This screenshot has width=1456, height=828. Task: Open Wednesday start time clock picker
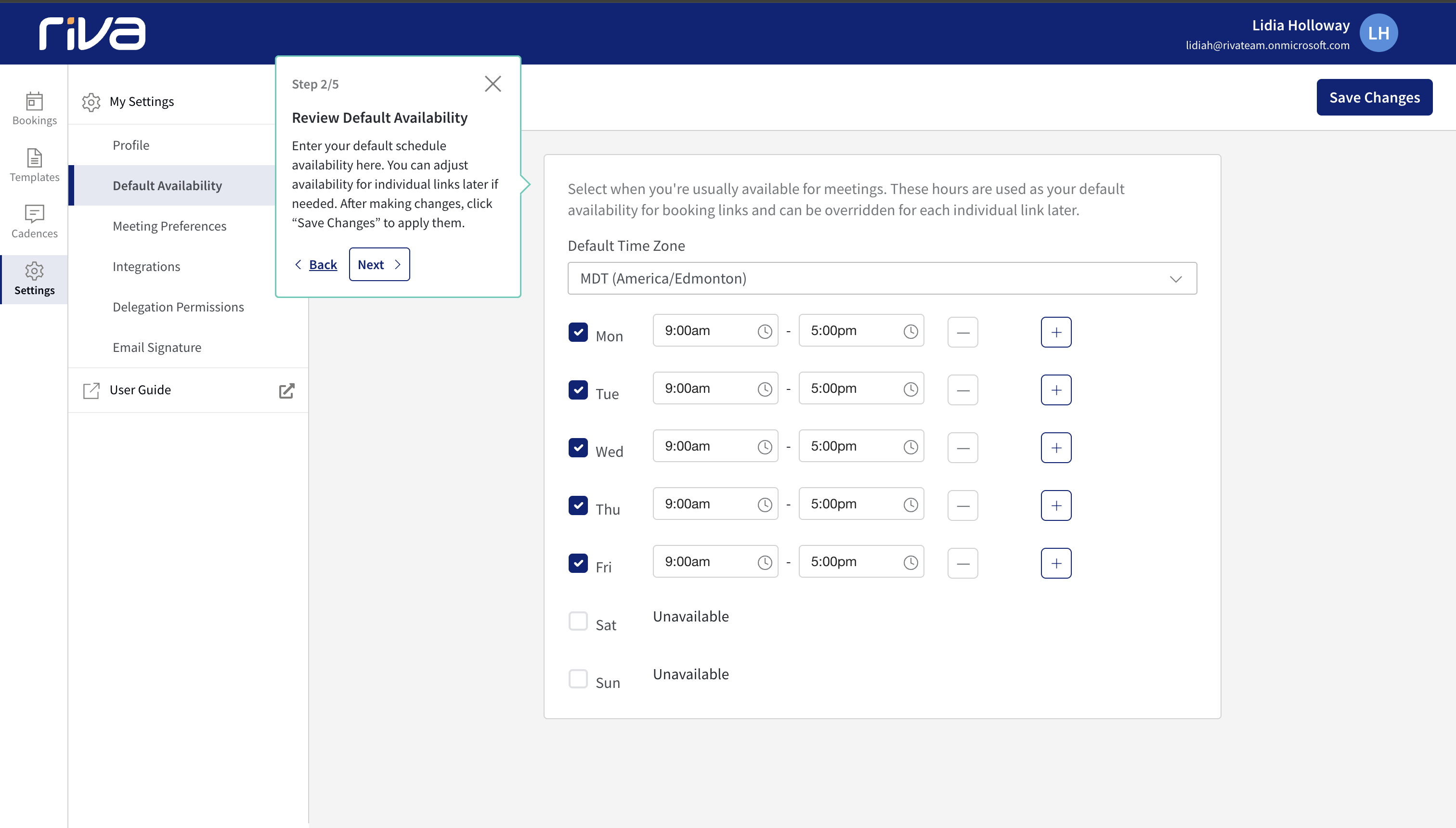click(x=765, y=447)
